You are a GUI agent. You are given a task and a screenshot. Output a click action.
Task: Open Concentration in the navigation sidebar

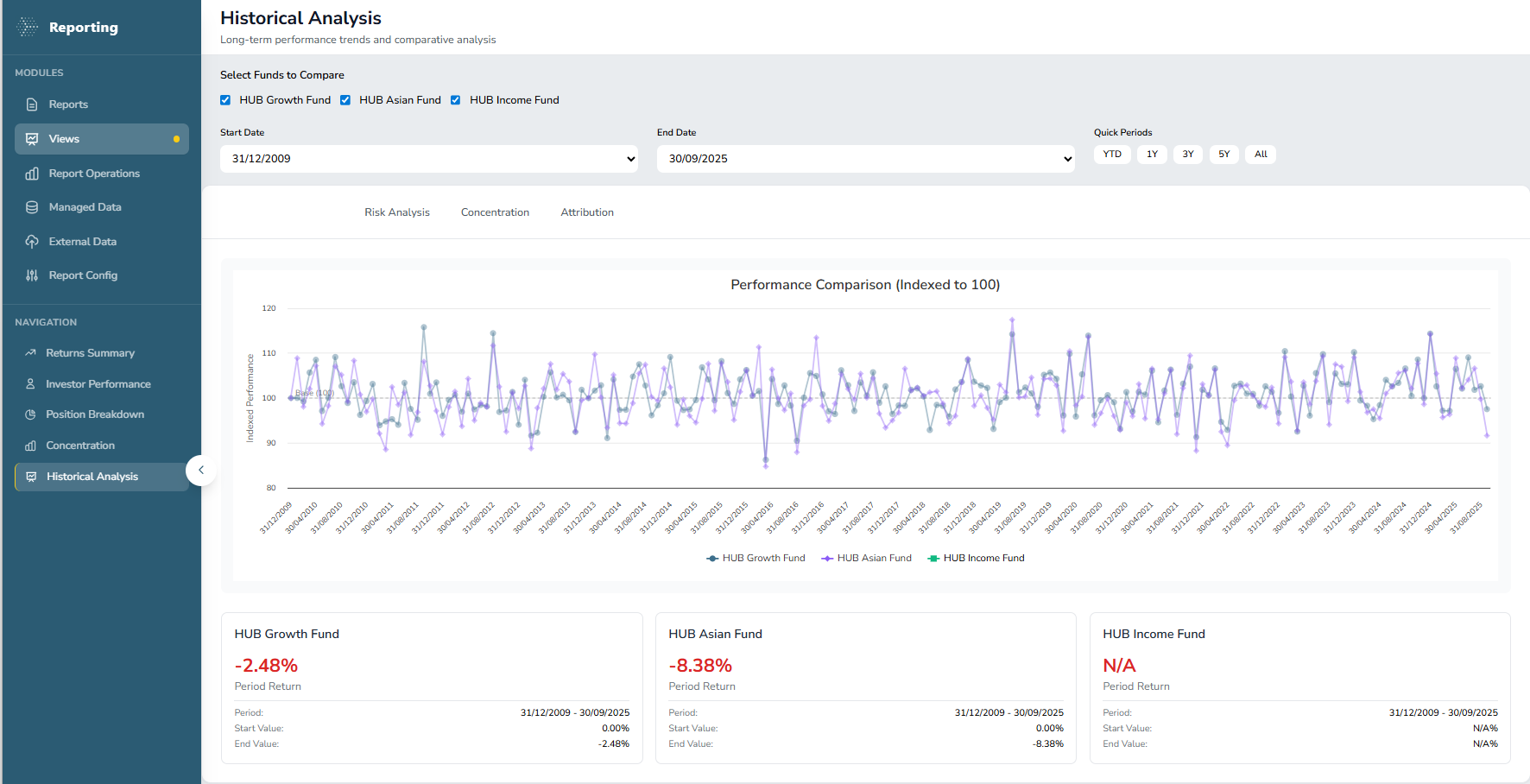[x=80, y=446]
